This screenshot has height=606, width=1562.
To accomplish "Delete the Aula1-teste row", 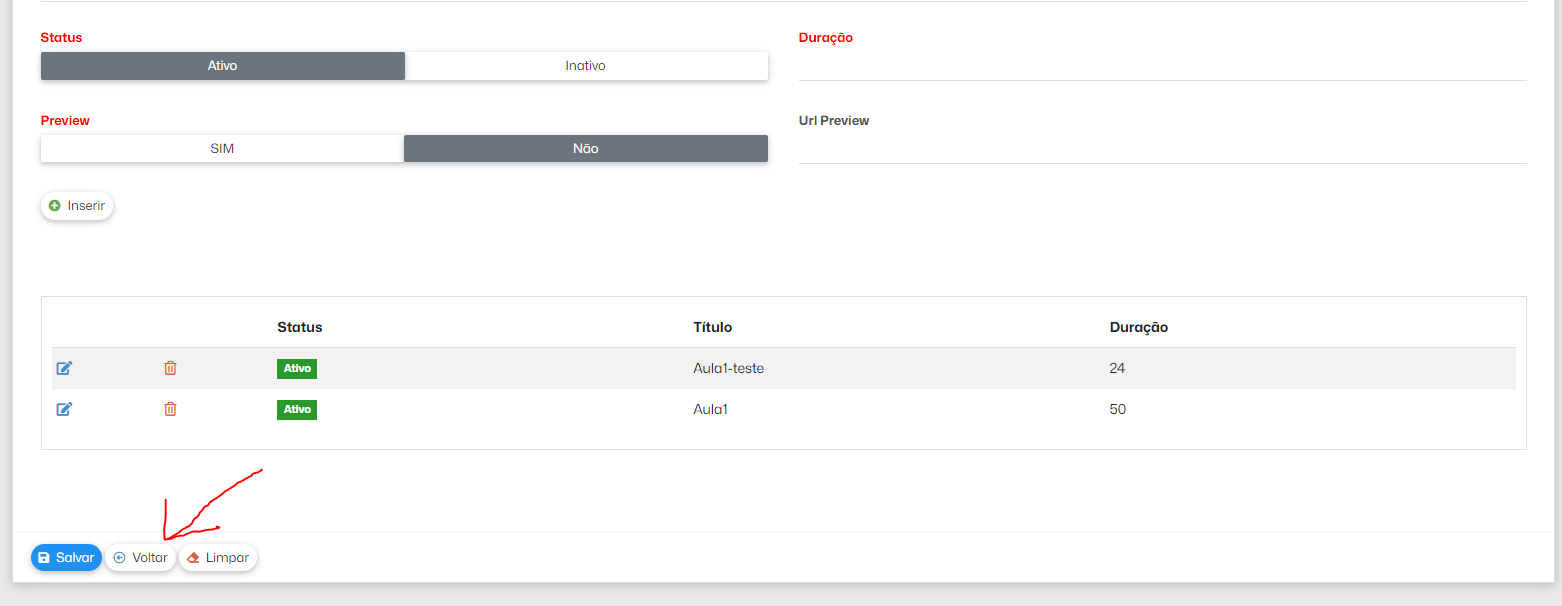I will click(x=170, y=368).
